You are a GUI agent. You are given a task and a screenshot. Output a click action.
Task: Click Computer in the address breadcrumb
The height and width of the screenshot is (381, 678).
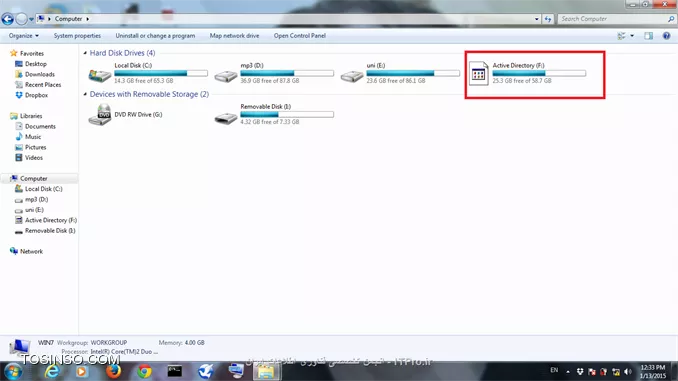(68, 19)
